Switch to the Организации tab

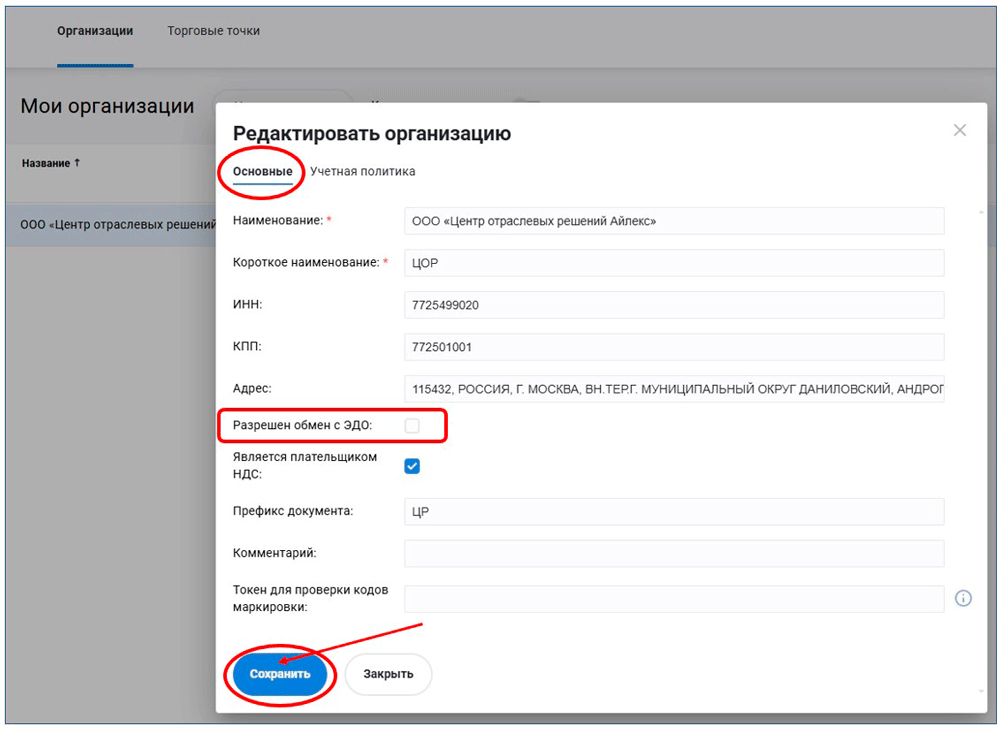coord(95,31)
